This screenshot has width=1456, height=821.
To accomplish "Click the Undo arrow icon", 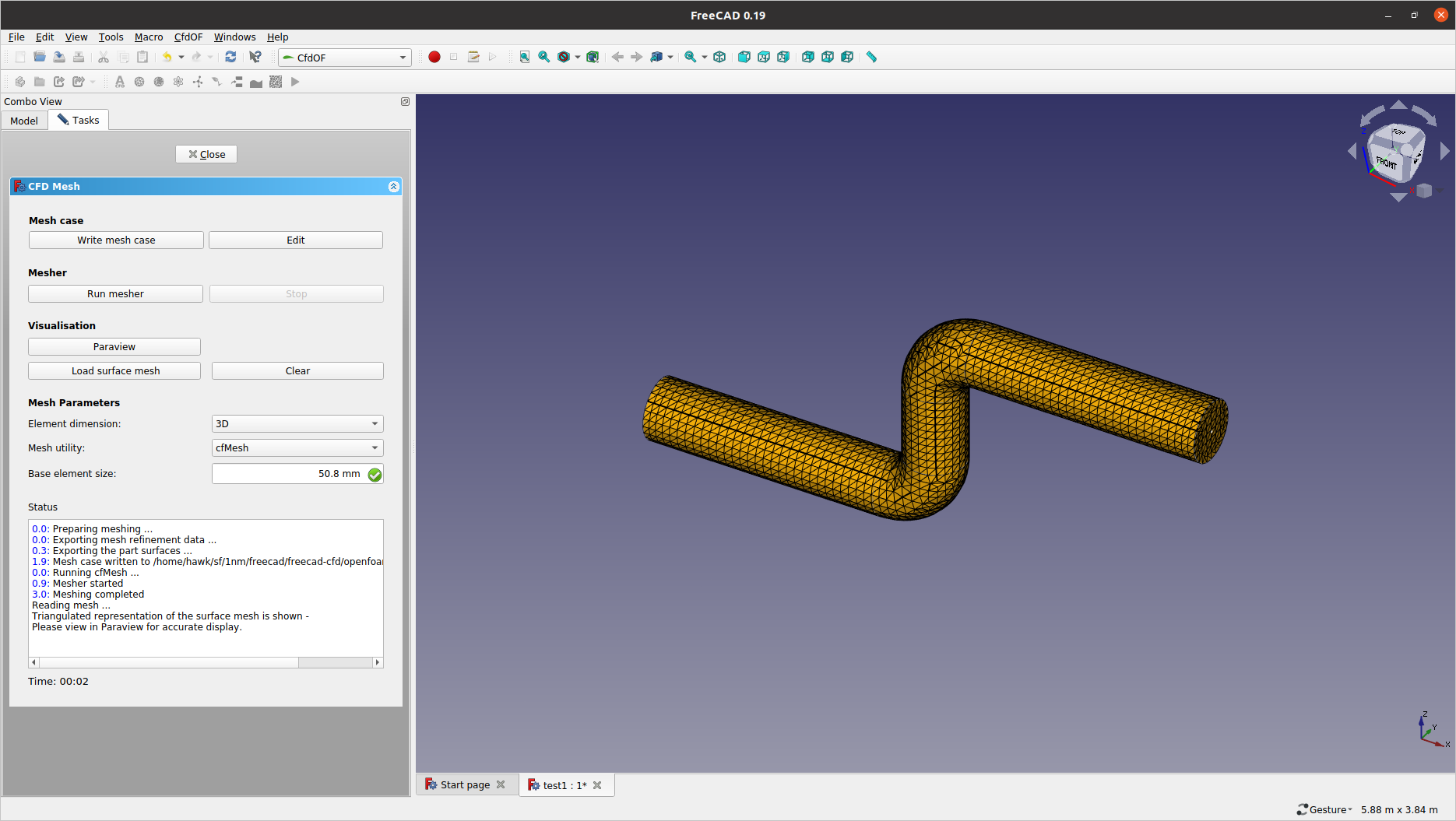I will point(167,57).
